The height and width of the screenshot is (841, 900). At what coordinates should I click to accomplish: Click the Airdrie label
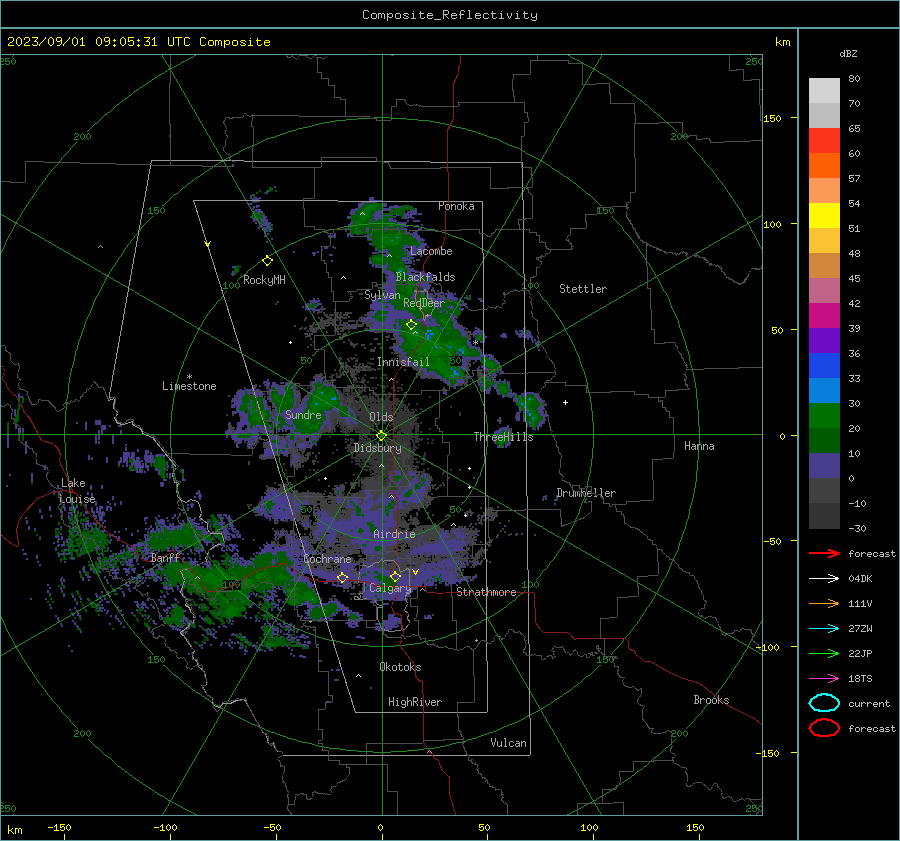394,534
